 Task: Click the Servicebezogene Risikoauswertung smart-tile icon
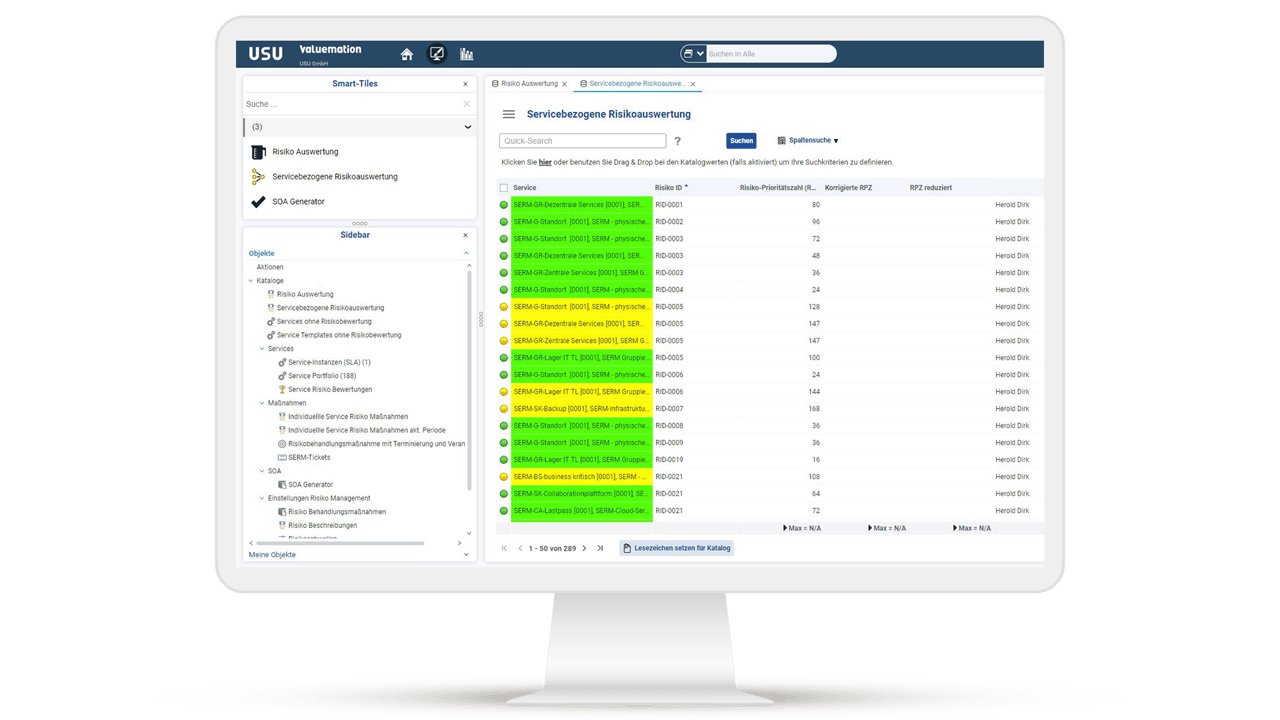[258, 177]
